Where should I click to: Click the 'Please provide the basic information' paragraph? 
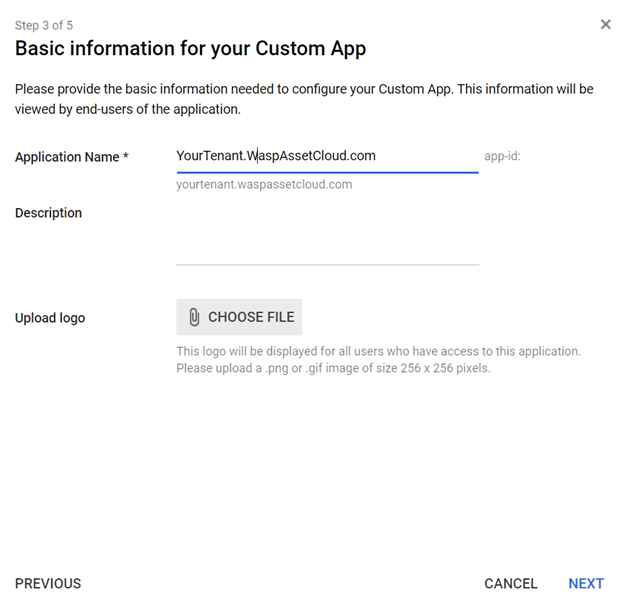click(x=304, y=89)
